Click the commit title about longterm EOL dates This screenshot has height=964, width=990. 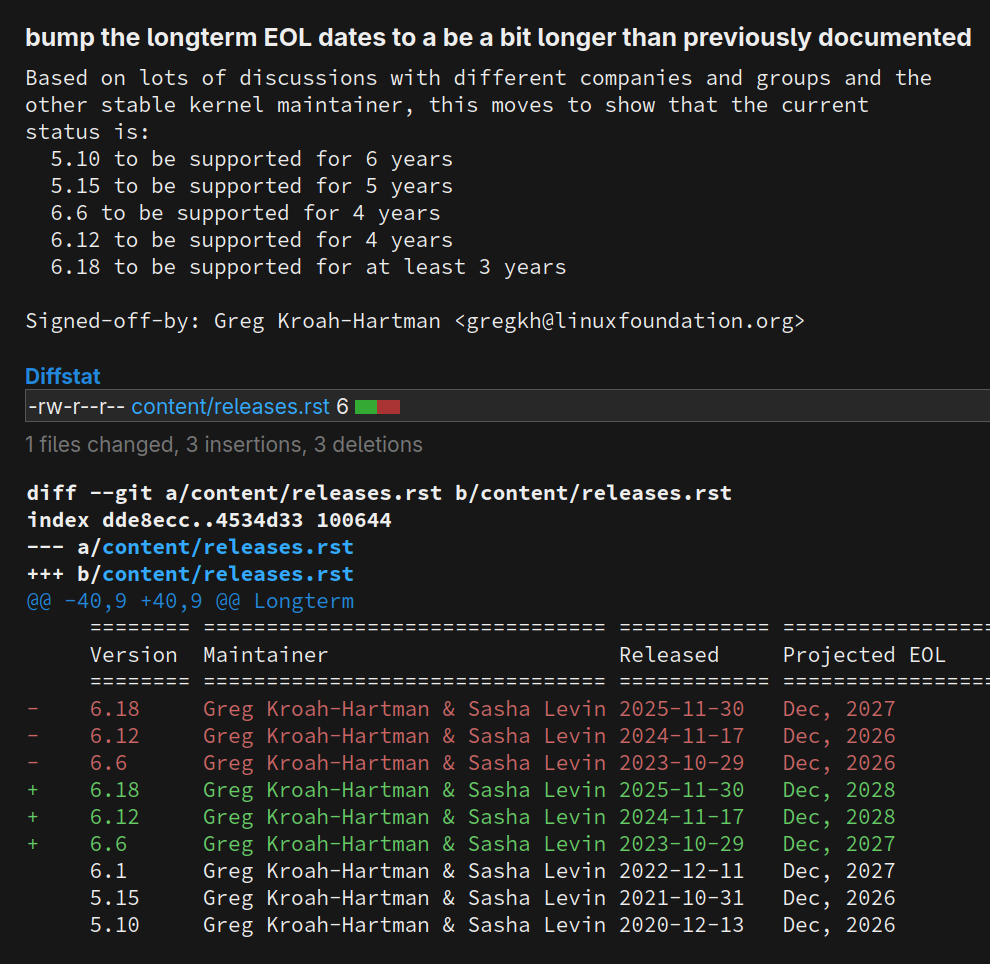(x=497, y=38)
